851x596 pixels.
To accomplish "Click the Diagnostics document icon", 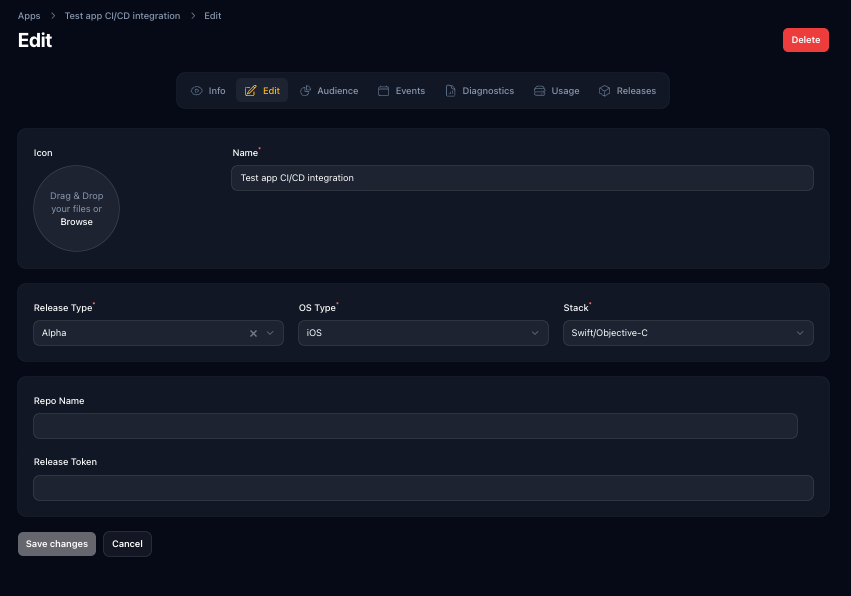I will point(451,91).
